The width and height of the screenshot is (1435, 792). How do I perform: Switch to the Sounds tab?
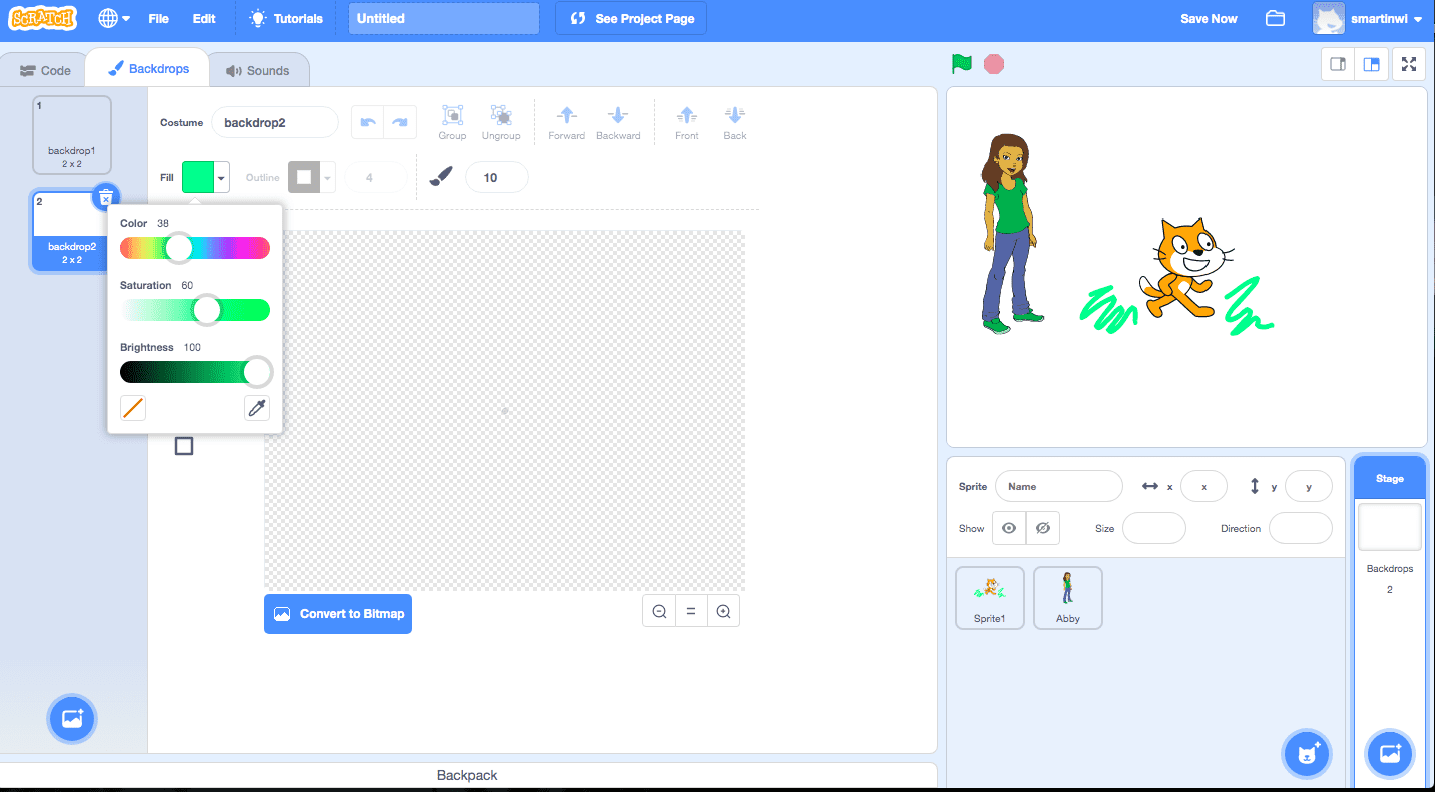(x=258, y=70)
